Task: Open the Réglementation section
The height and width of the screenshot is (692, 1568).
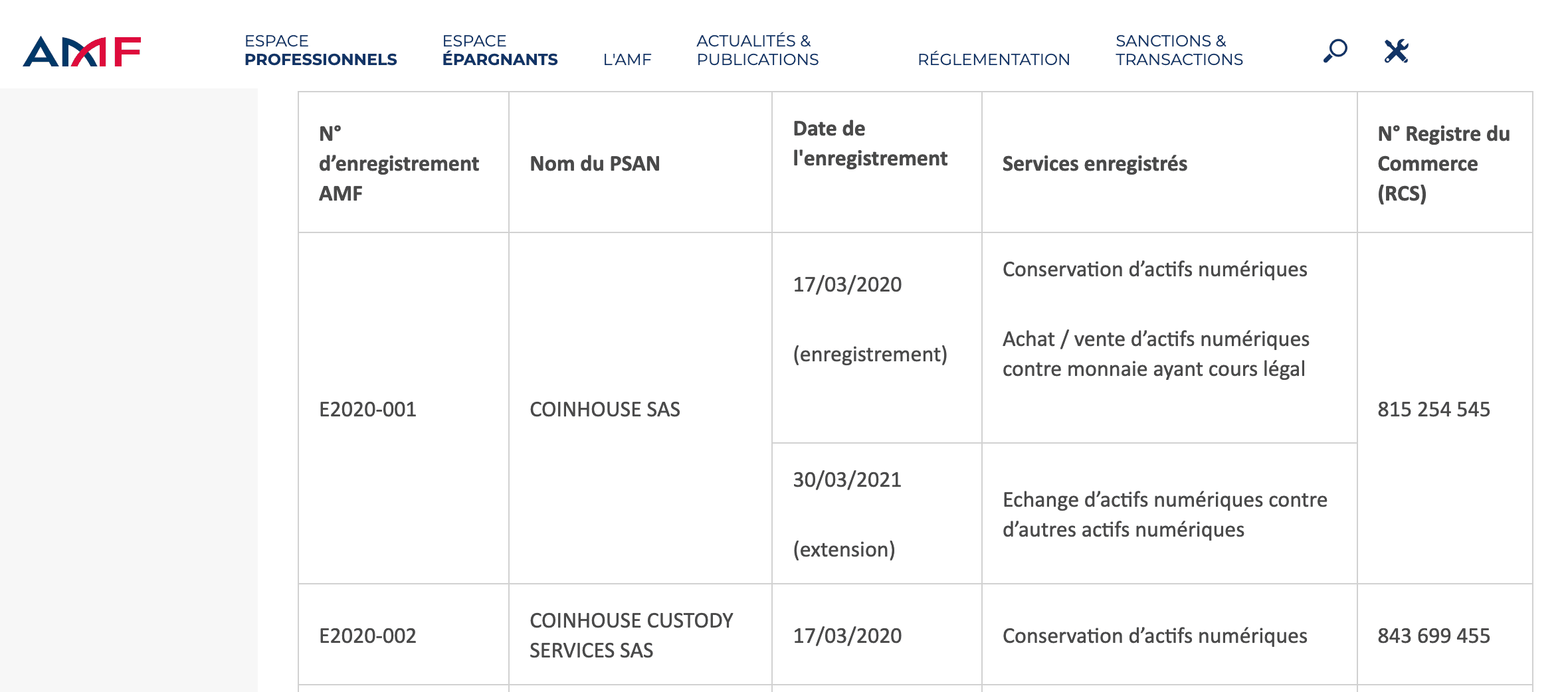Action: (x=993, y=60)
